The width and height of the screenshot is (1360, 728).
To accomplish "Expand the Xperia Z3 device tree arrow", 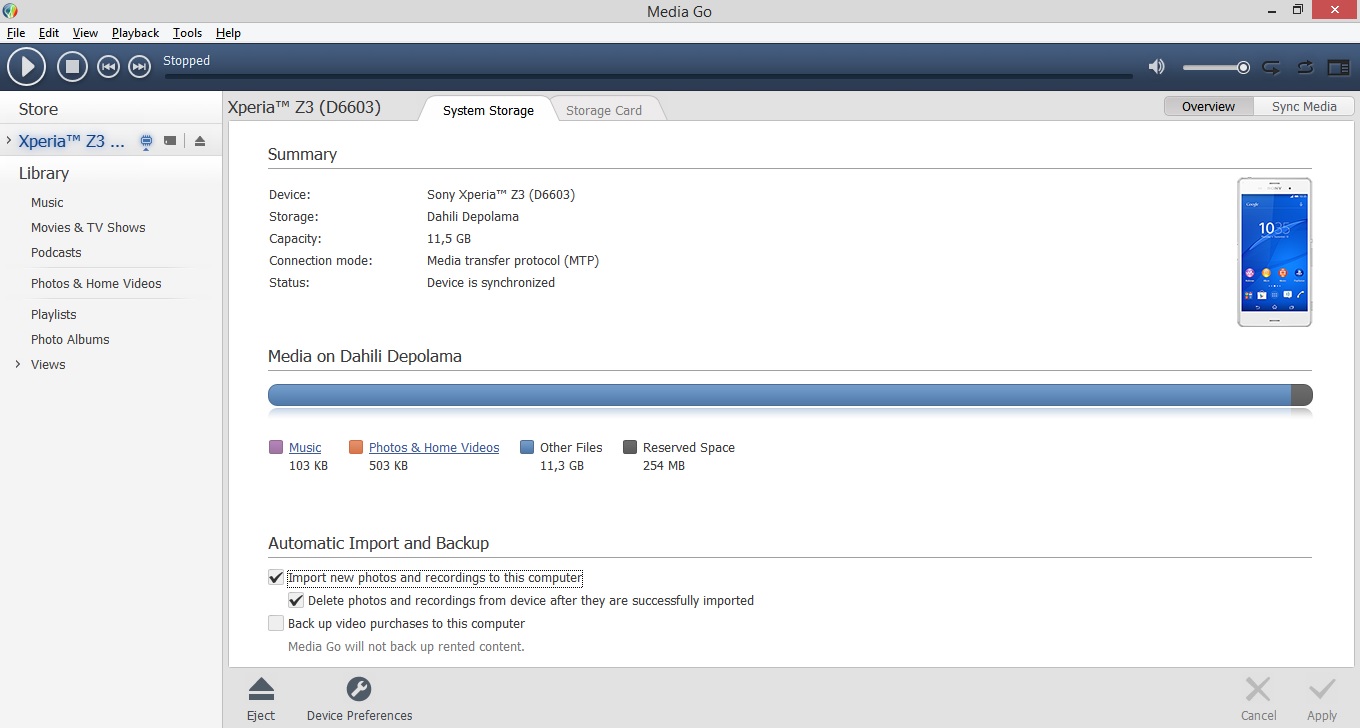I will [8, 141].
